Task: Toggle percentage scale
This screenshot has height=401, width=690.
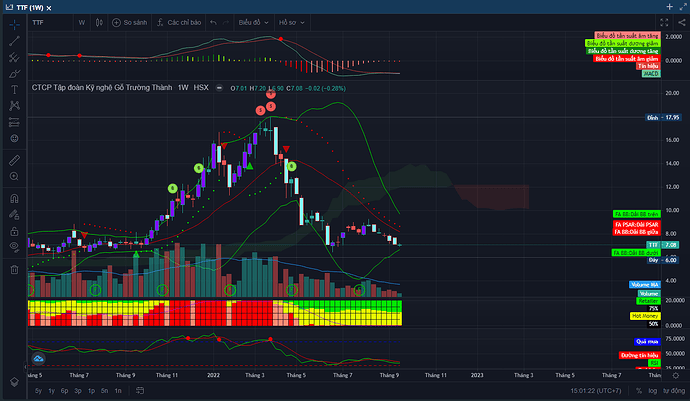Action: click(x=639, y=390)
